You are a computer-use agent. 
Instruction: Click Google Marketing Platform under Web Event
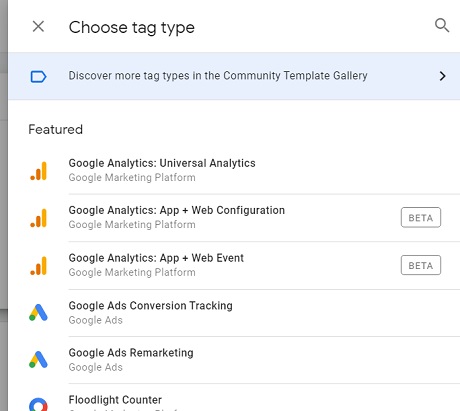[x=132, y=272]
